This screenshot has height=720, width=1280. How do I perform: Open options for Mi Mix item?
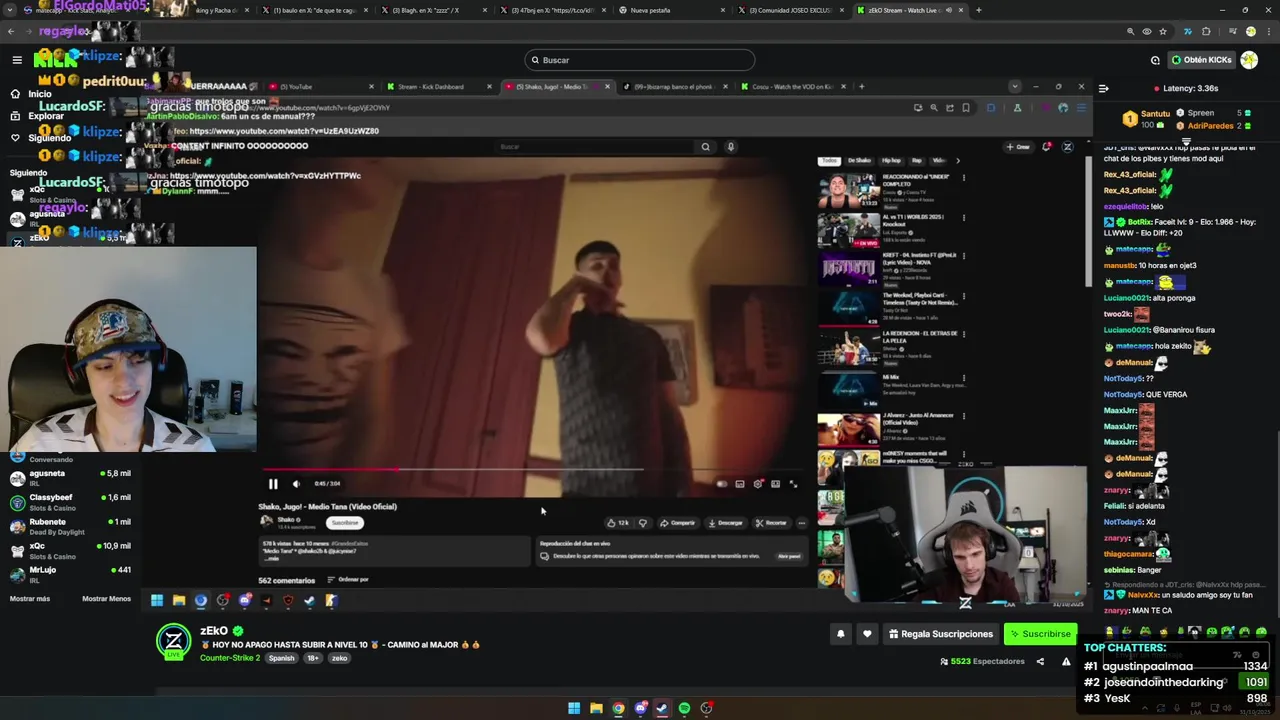pos(964,377)
